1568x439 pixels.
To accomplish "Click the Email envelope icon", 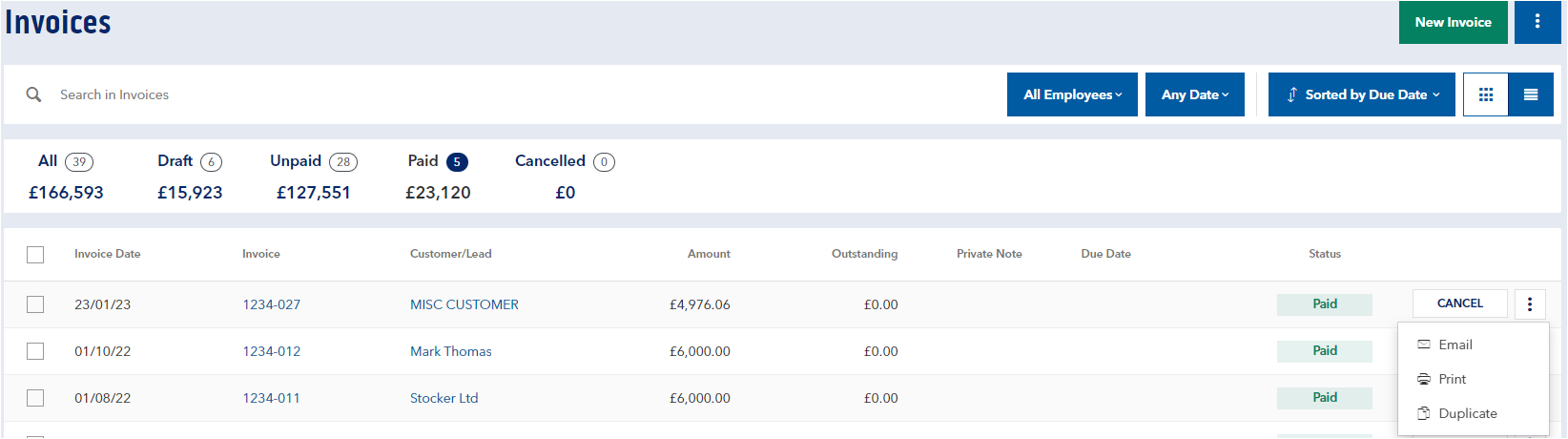I will [1424, 345].
